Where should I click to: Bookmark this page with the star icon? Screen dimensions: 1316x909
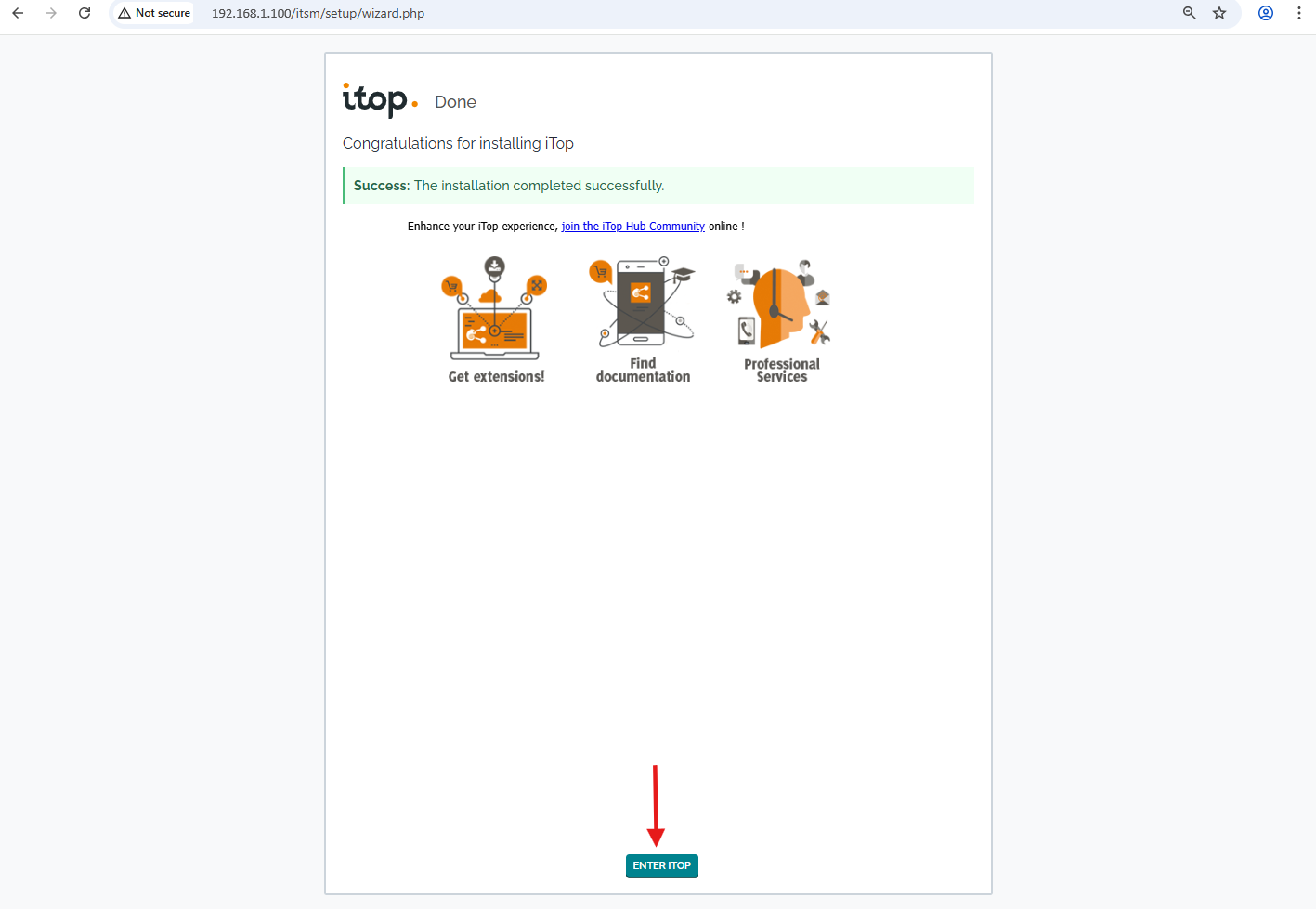point(1219,13)
